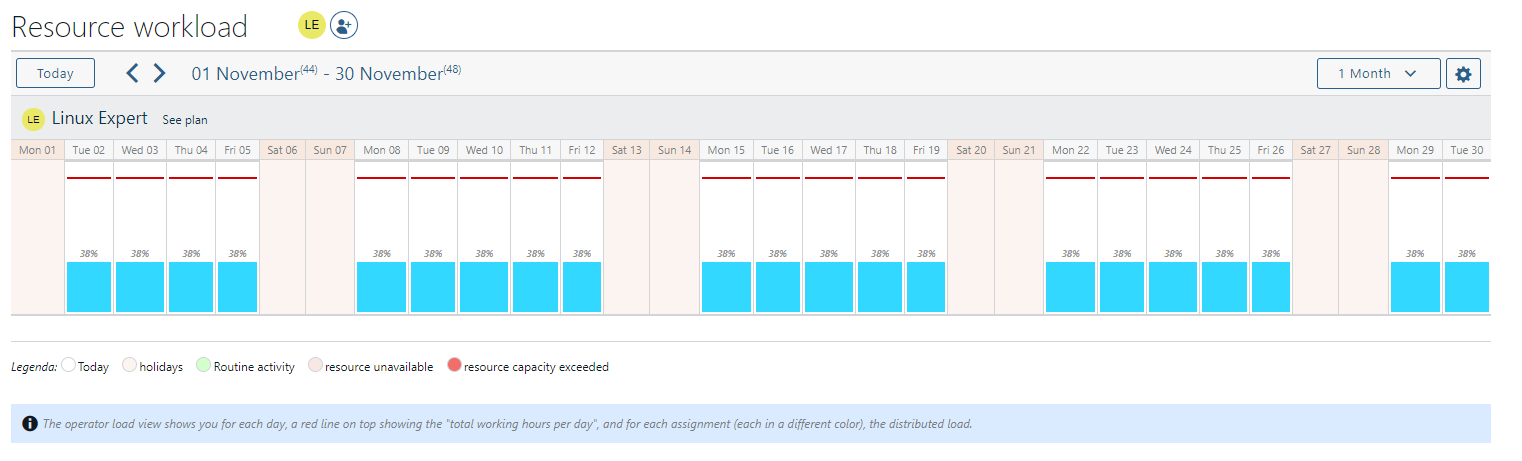Click the holidays legend circle

(x=130, y=366)
